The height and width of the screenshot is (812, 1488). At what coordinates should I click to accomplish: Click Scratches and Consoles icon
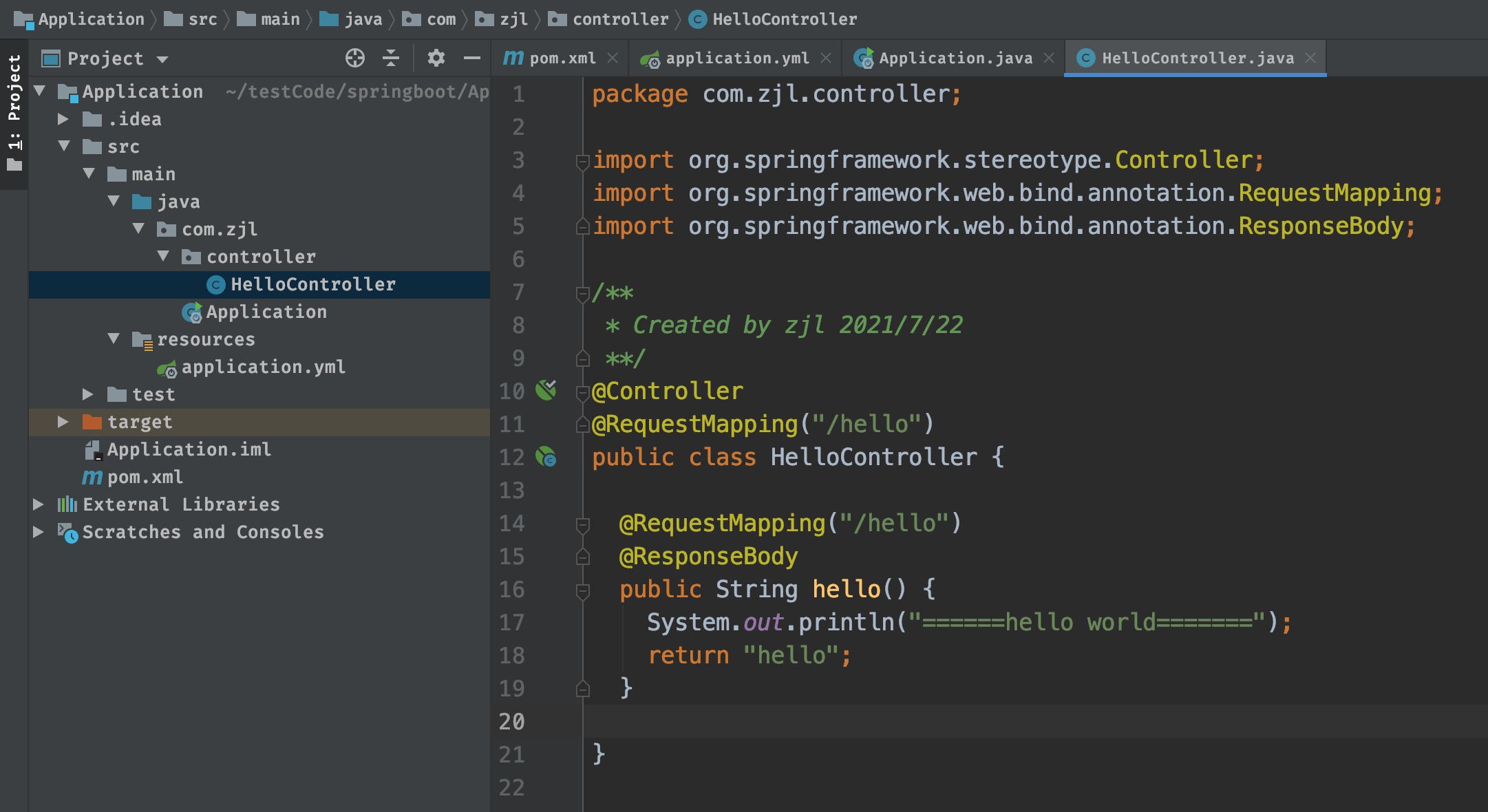click(x=67, y=533)
